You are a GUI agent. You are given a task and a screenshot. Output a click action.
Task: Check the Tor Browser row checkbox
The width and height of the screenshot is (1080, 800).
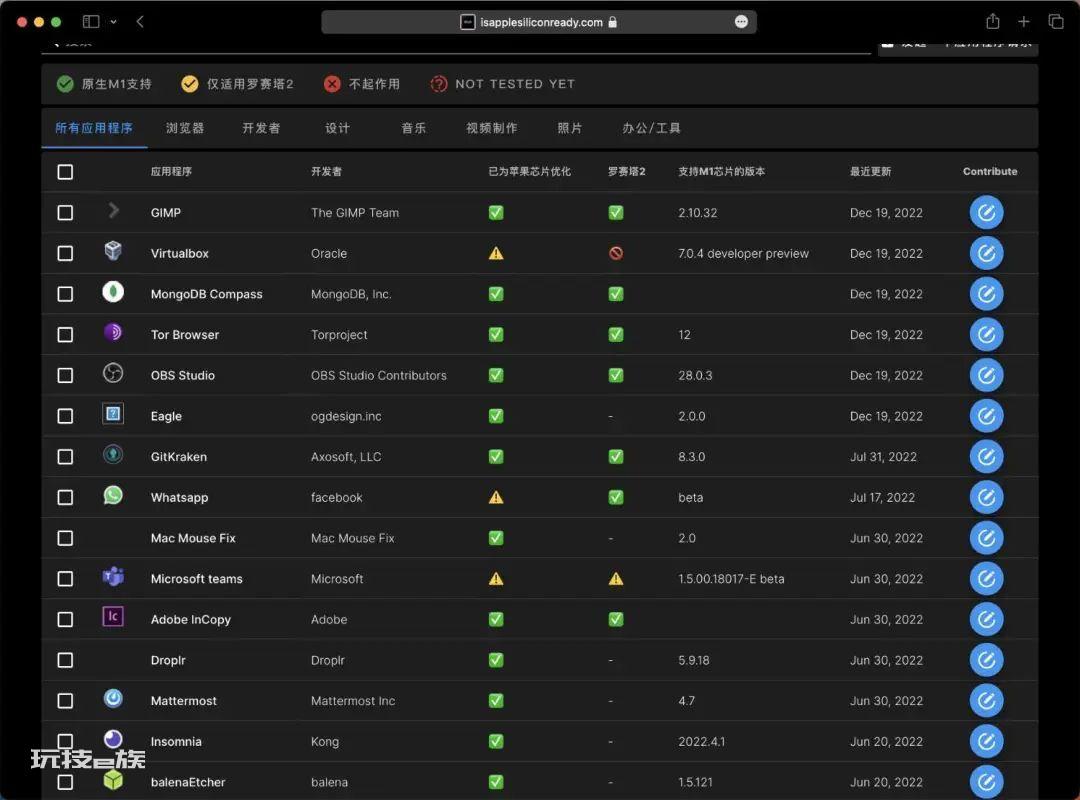pos(65,334)
